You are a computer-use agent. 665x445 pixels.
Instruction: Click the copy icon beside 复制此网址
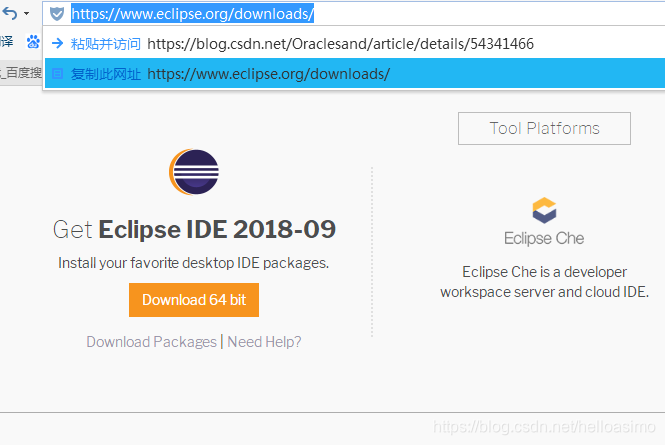pyautogui.click(x=57, y=74)
